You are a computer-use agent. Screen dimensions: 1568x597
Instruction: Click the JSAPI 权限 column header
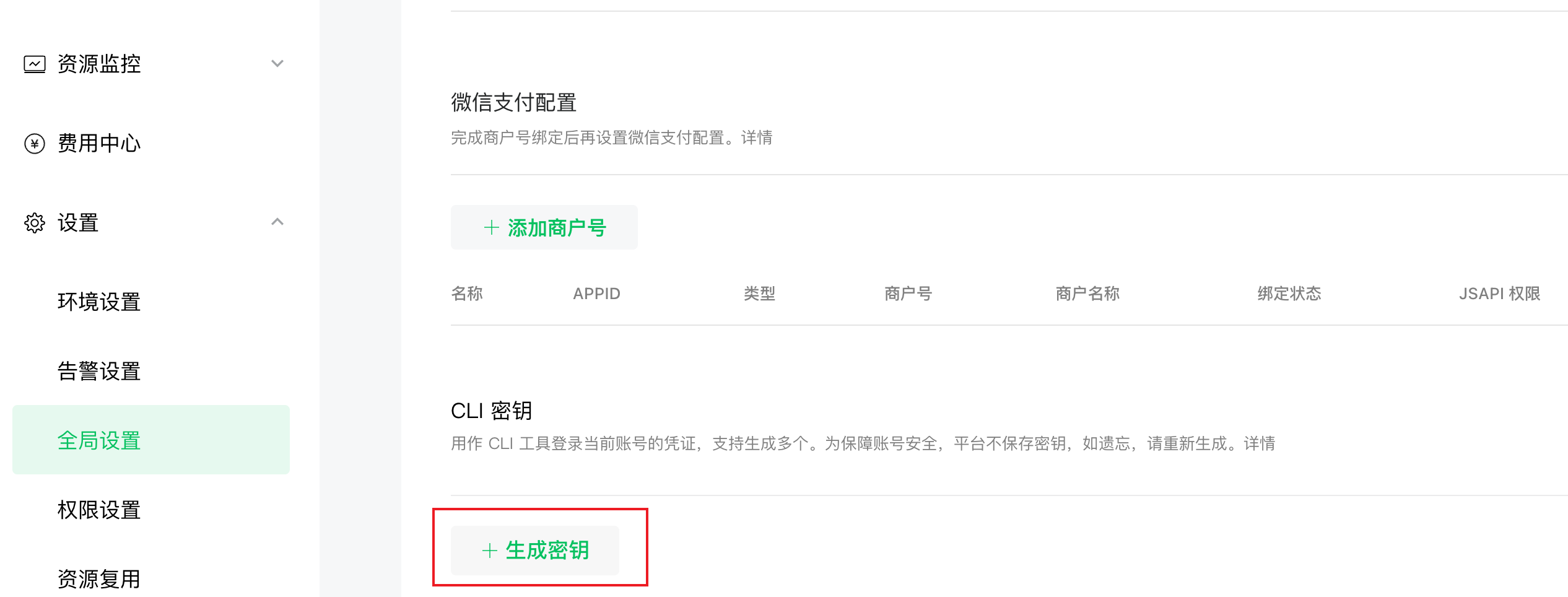(1499, 294)
